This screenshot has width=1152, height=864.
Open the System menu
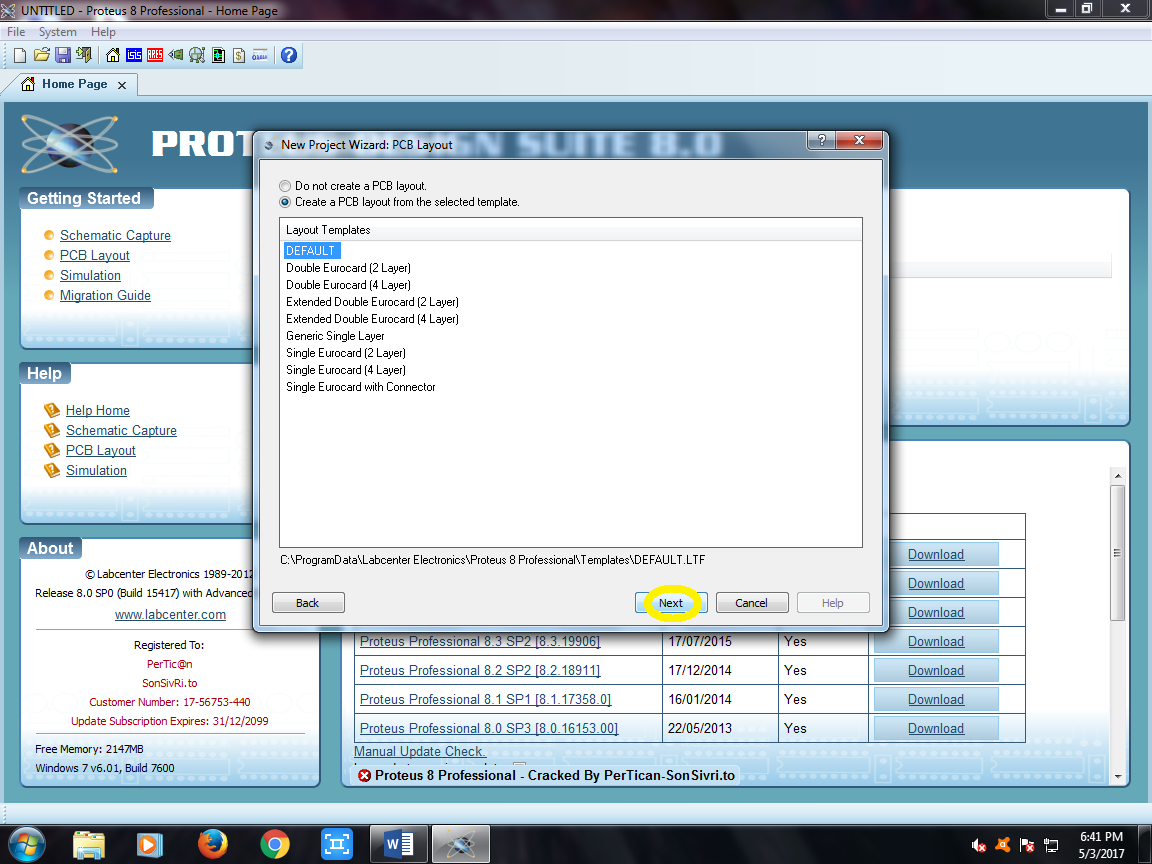coord(57,32)
